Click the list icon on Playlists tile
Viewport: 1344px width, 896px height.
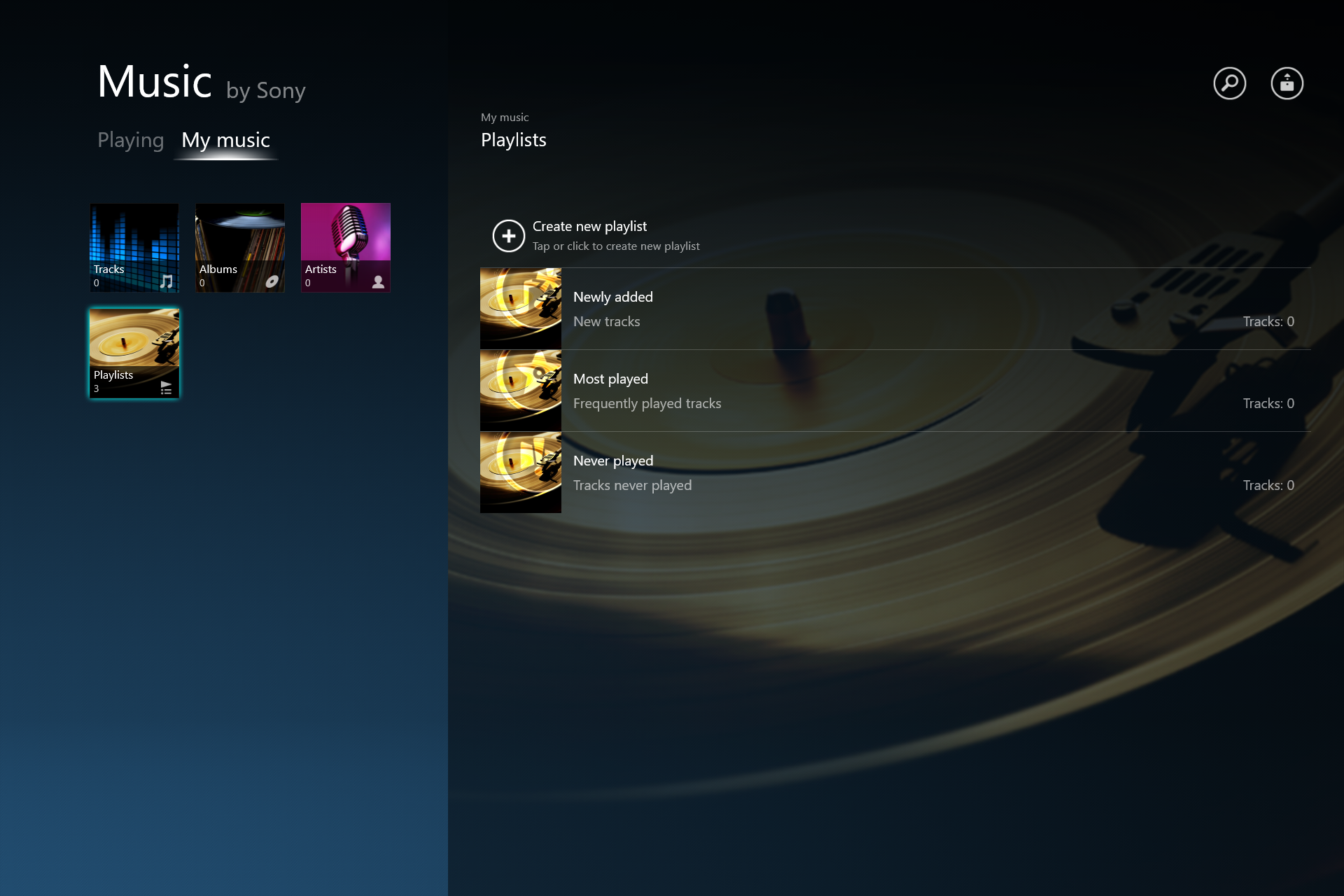(x=166, y=388)
